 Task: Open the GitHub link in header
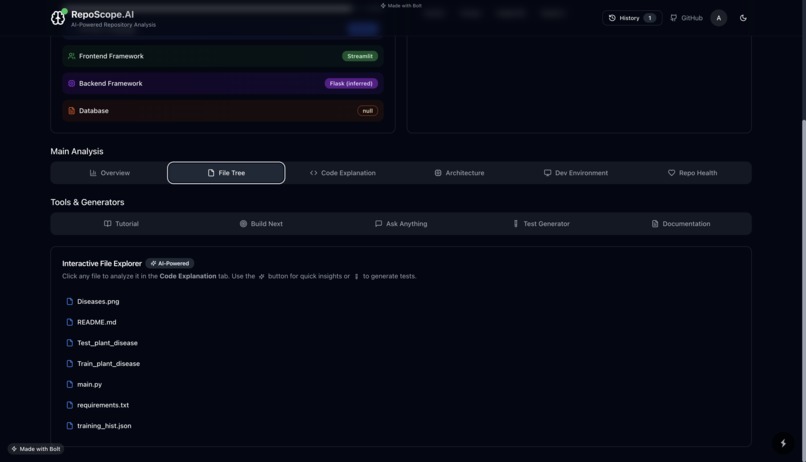coord(686,18)
